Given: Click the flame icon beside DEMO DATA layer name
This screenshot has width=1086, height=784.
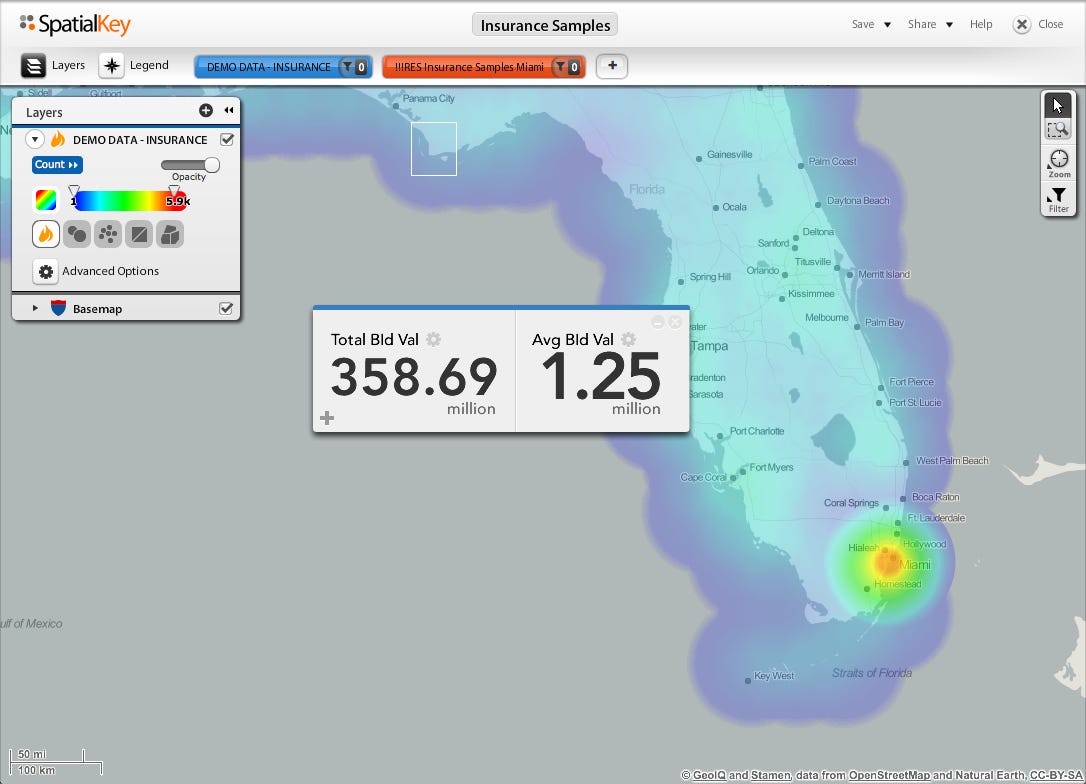Looking at the screenshot, I should (58, 139).
